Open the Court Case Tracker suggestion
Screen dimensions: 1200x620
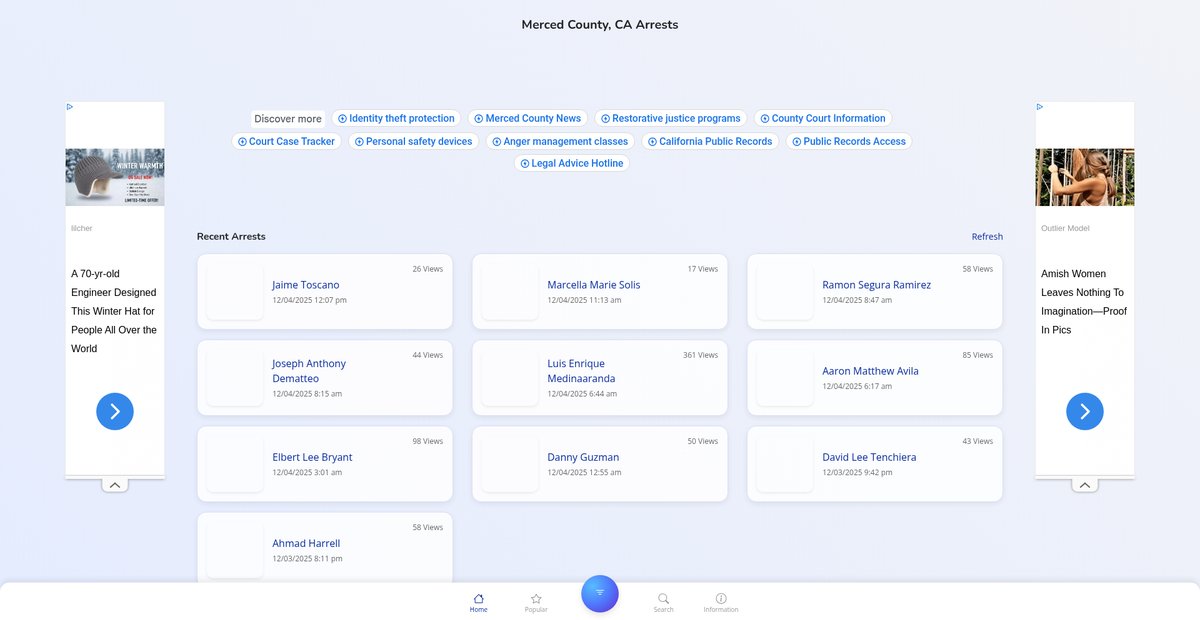tap(286, 141)
